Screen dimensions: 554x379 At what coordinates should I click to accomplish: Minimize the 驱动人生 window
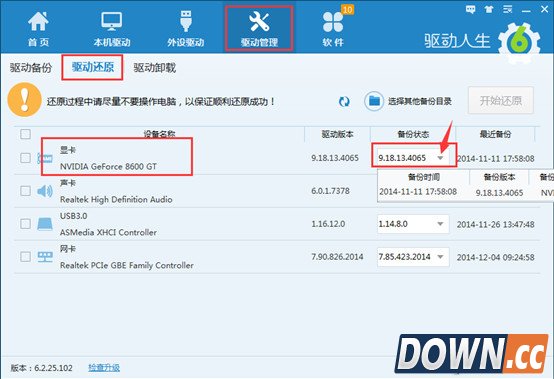point(526,10)
